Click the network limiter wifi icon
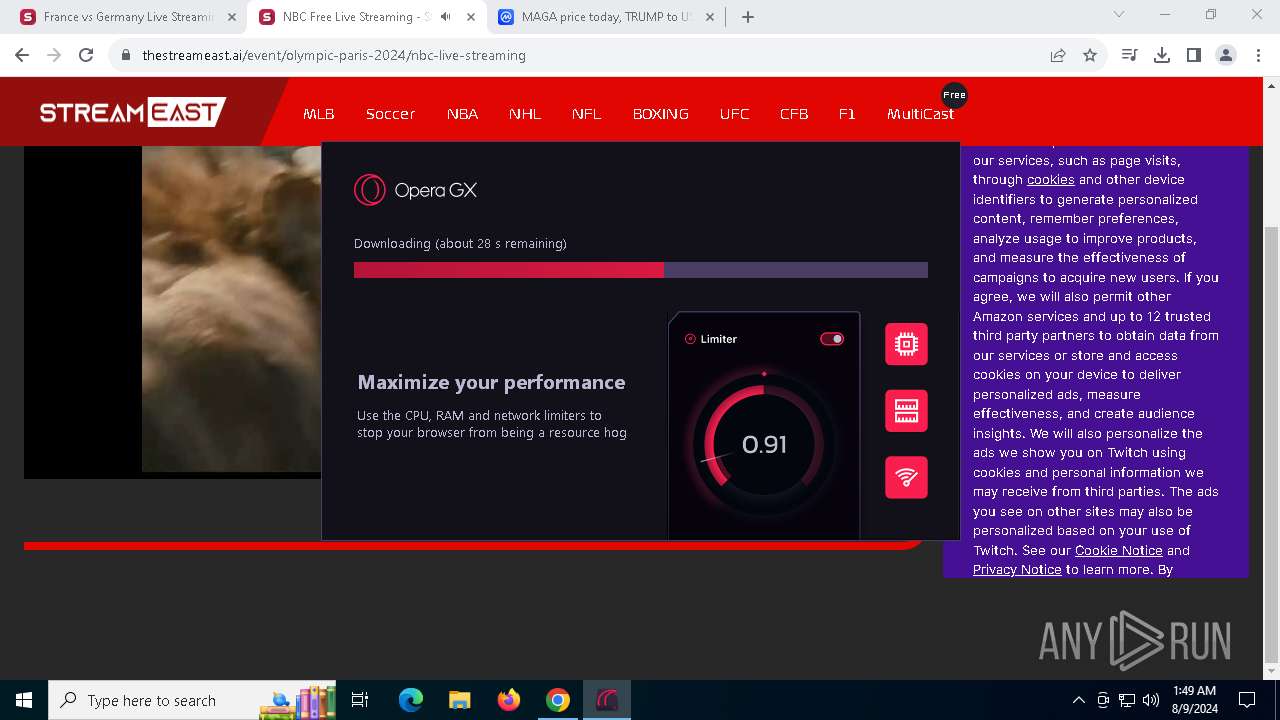Screen dimensions: 1280x720 pos(906,477)
